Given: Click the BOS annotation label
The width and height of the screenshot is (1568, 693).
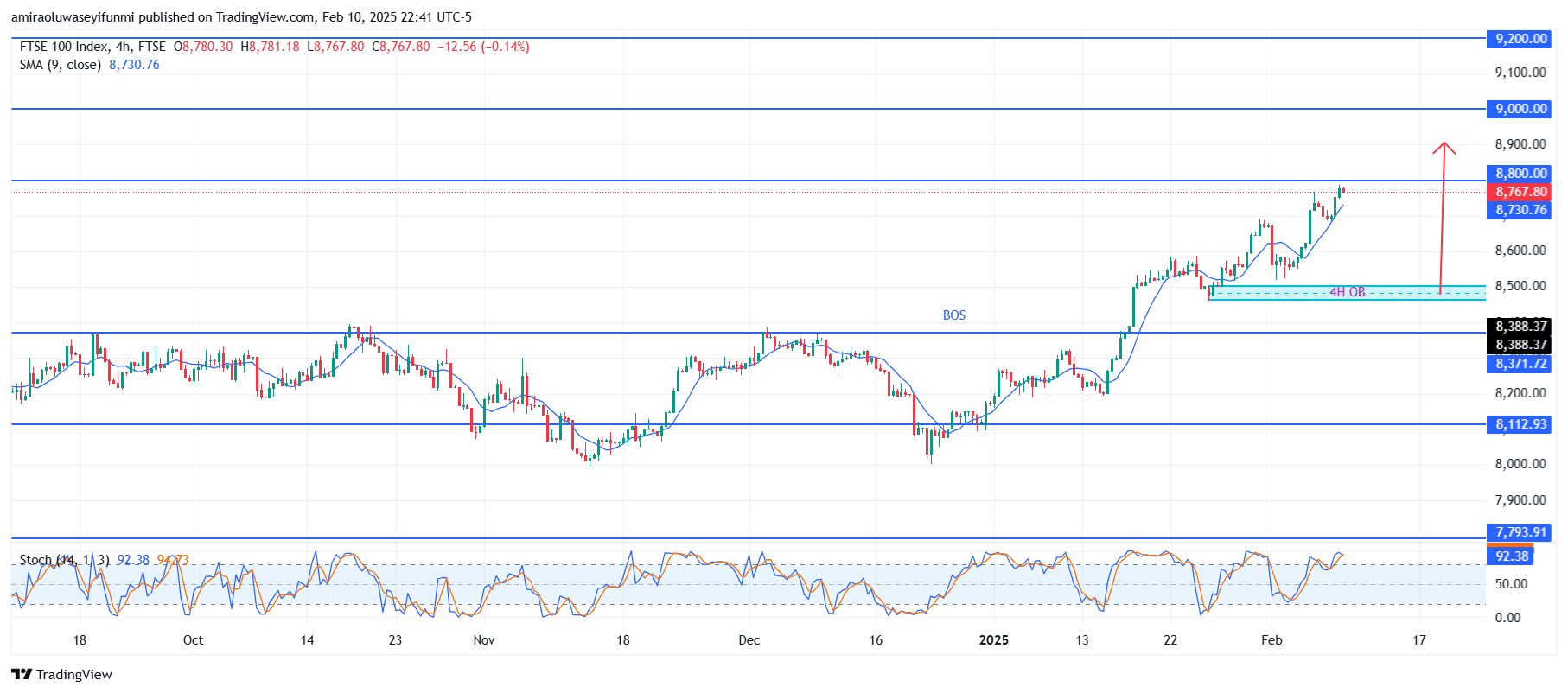Looking at the screenshot, I should click(954, 315).
